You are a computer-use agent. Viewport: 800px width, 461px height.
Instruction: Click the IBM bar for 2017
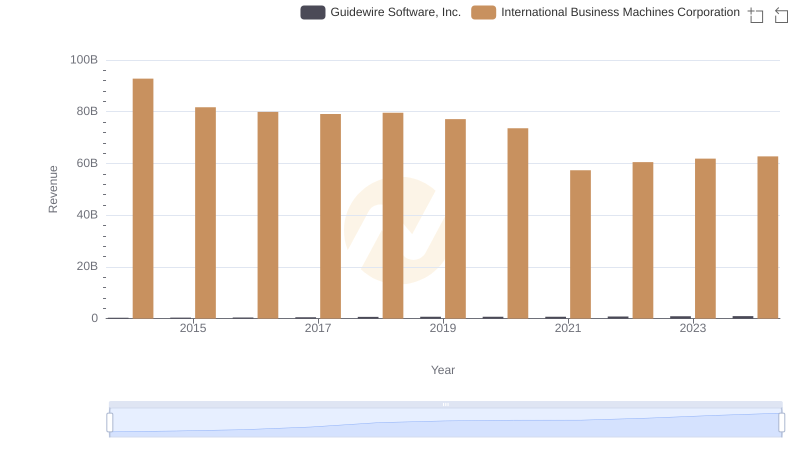pyautogui.click(x=331, y=216)
